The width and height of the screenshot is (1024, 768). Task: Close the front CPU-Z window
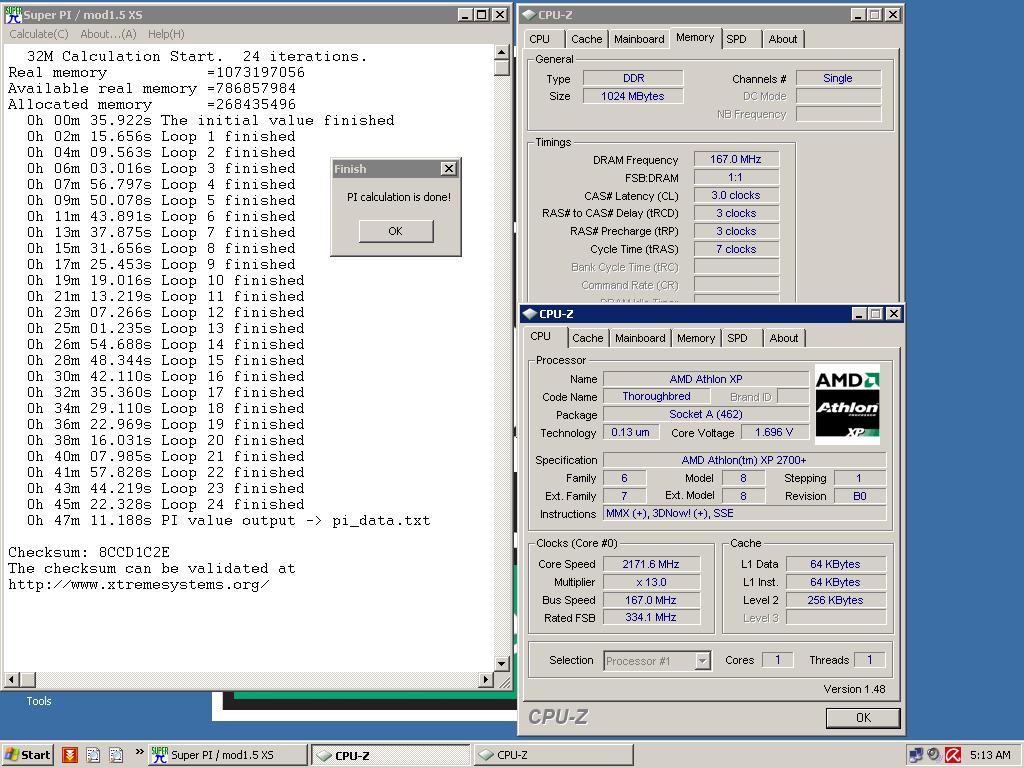(893, 313)
